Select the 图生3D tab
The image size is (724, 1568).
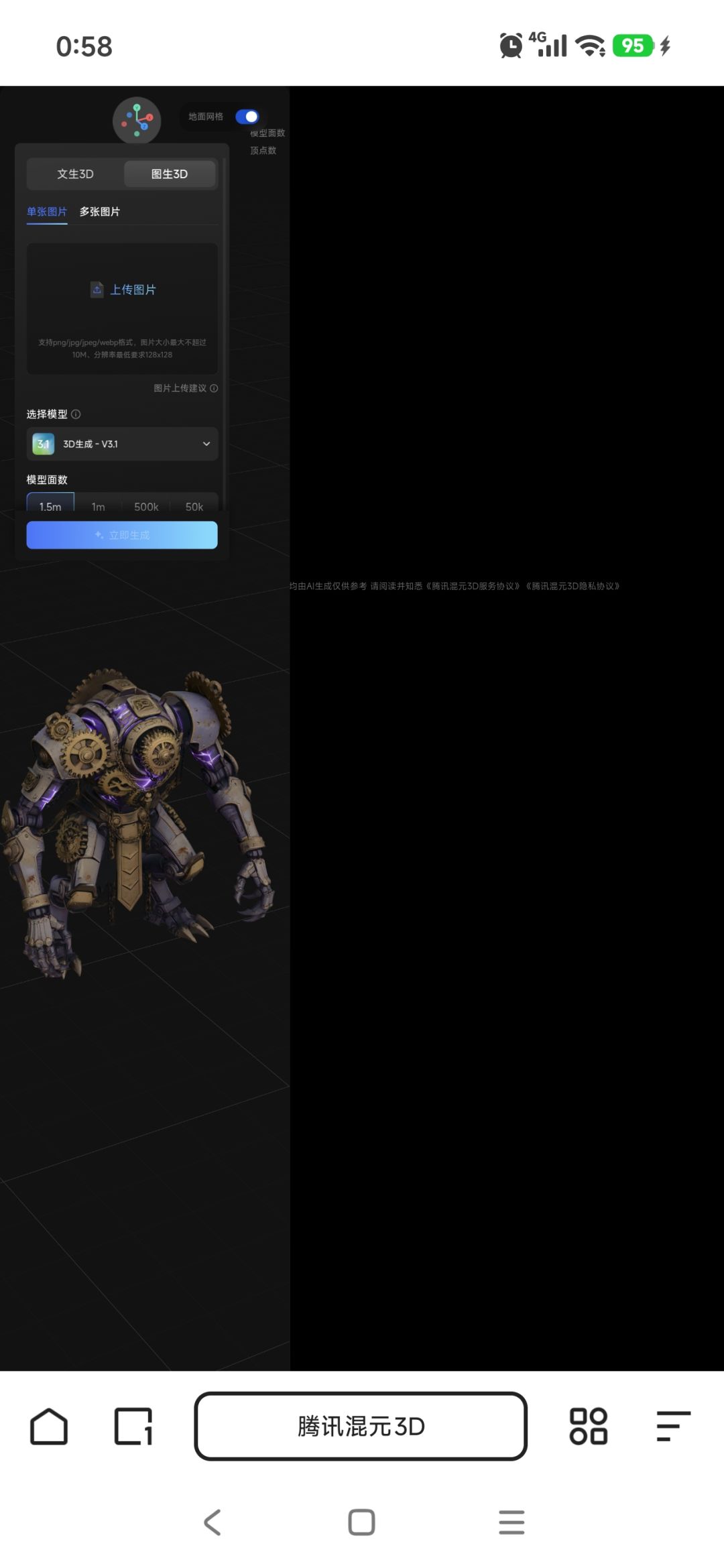point(170,174)
